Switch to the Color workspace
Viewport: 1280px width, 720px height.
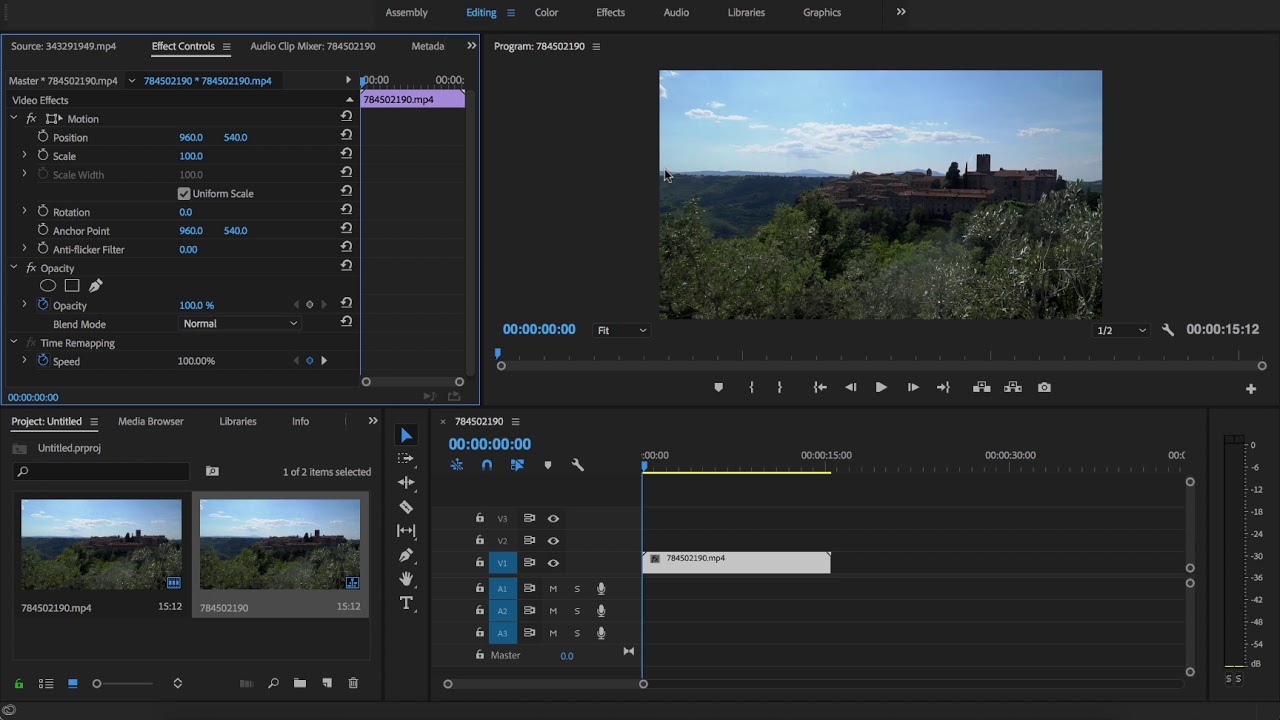pos(546,13)
